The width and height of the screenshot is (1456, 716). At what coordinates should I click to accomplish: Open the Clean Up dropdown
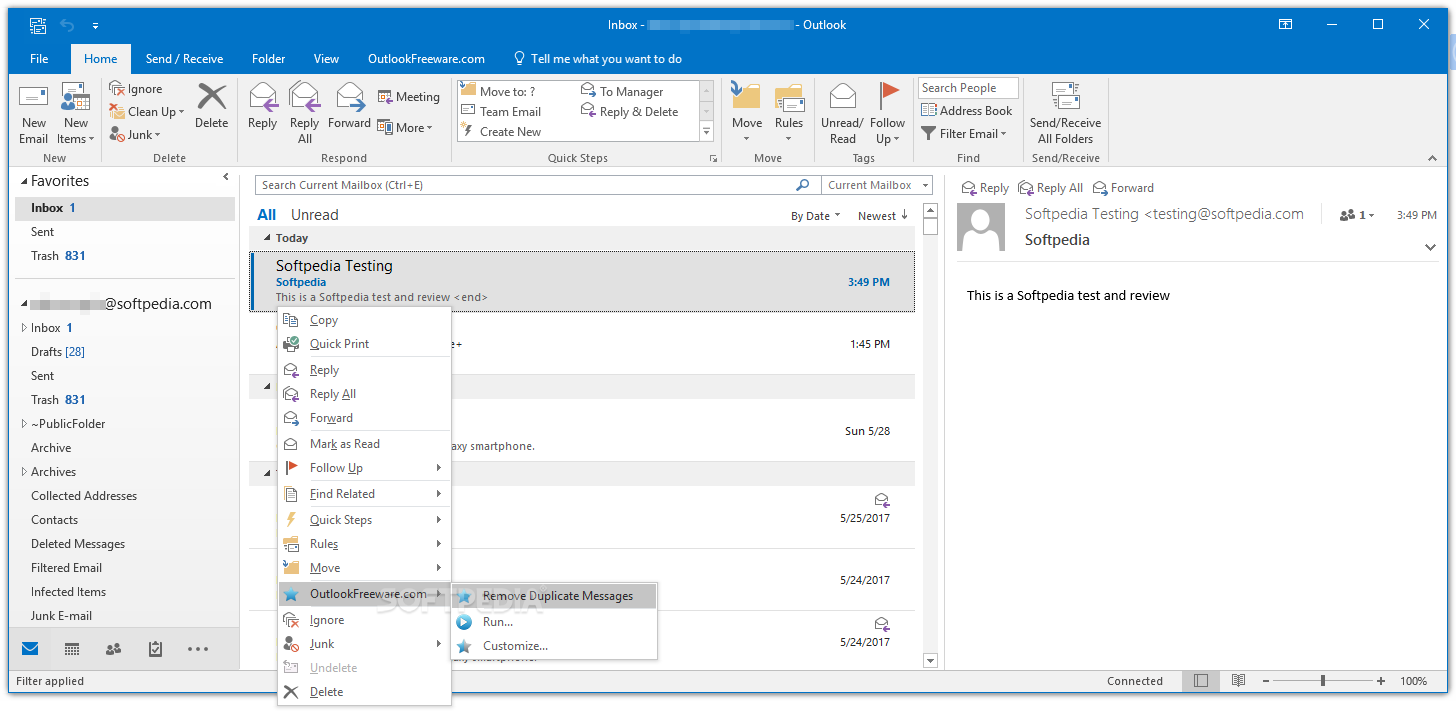(147, 112)
